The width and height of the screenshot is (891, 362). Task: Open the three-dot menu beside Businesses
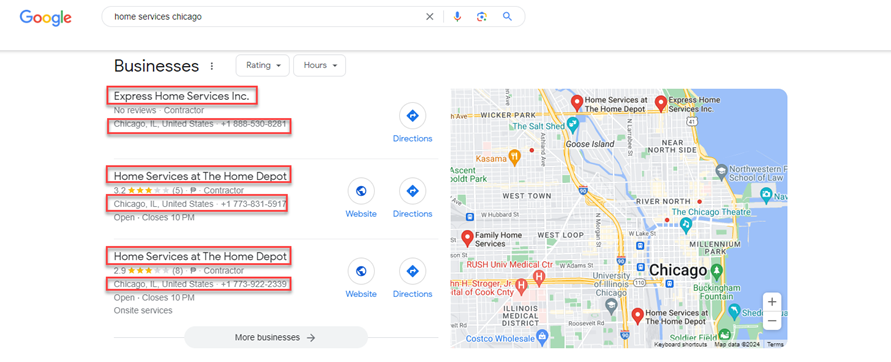[212, 66]
